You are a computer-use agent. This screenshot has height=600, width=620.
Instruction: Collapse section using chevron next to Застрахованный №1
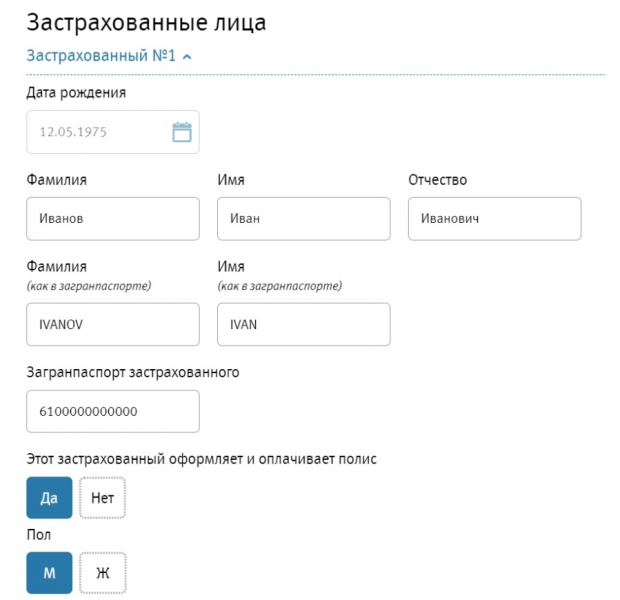pyautogui.click(x=187, y=57)
